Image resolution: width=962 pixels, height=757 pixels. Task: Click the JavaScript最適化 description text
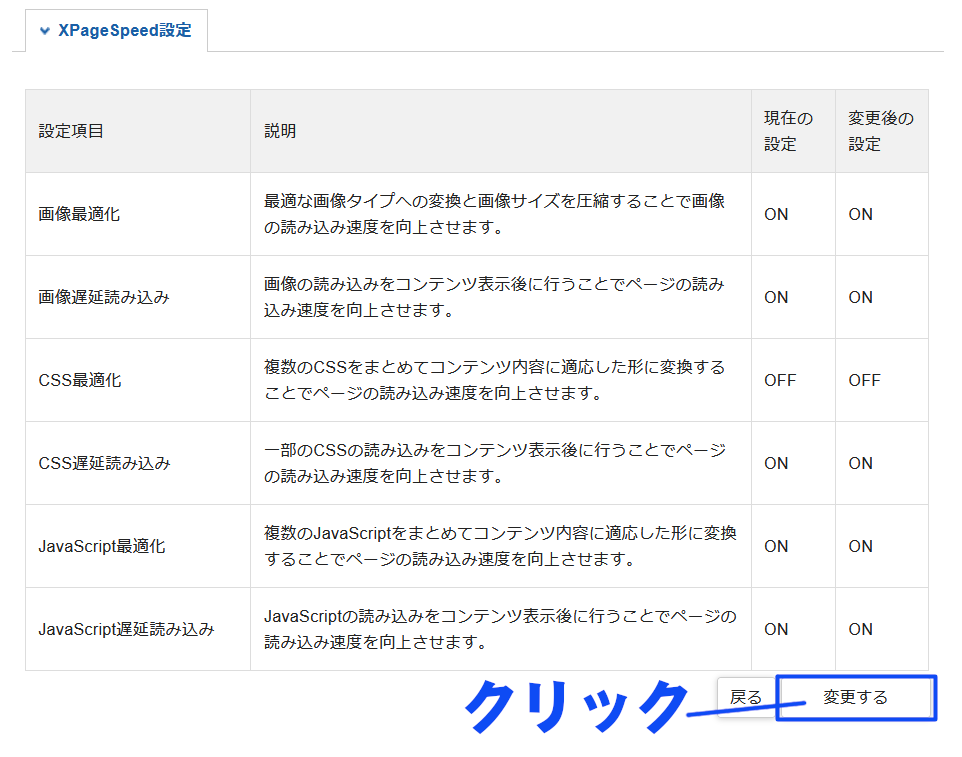pyautogui.click(x=500, y=546)
